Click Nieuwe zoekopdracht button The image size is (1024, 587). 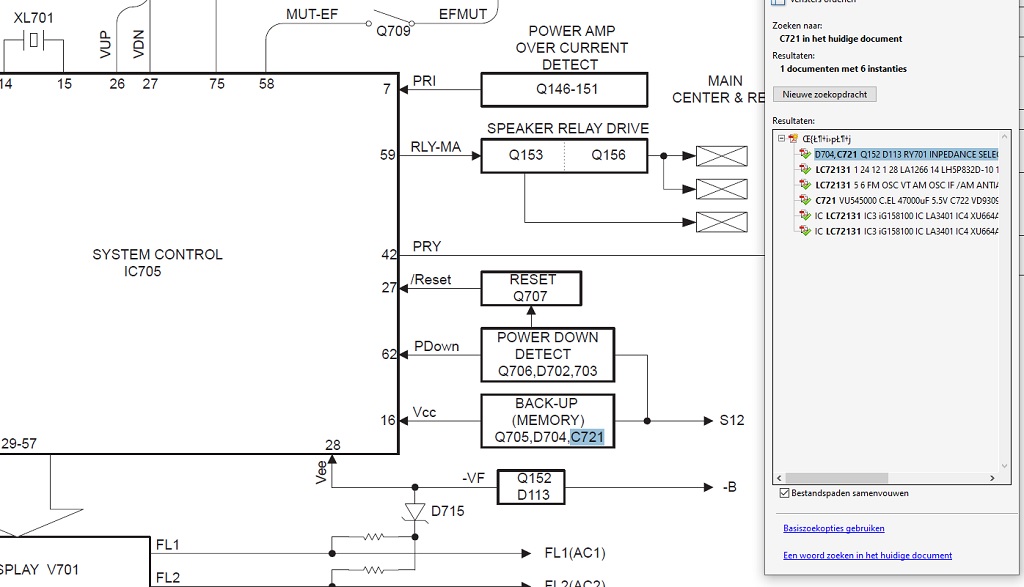point(824,95)
